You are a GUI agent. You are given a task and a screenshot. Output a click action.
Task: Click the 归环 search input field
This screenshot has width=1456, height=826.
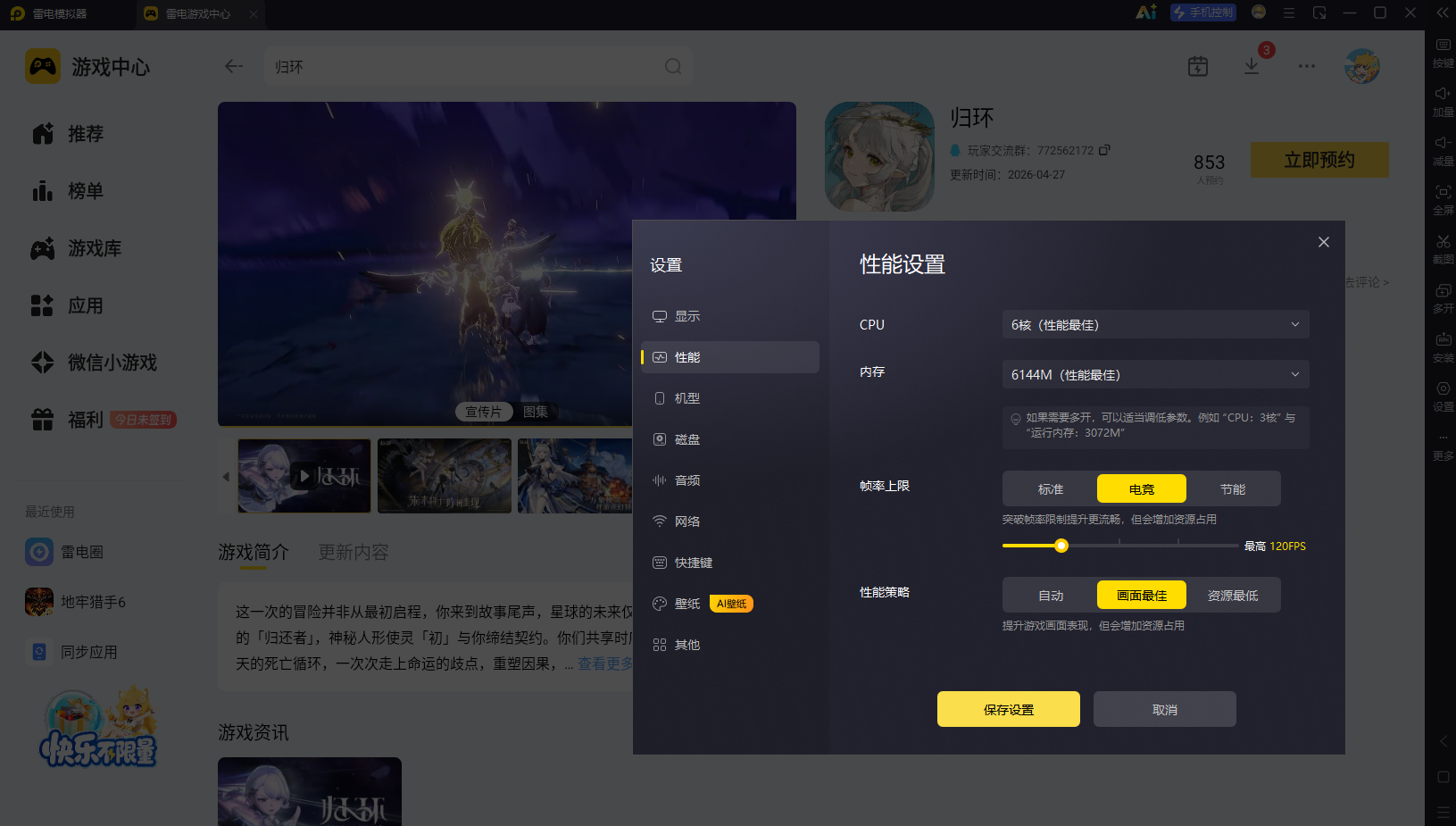(x=464, y=67)
